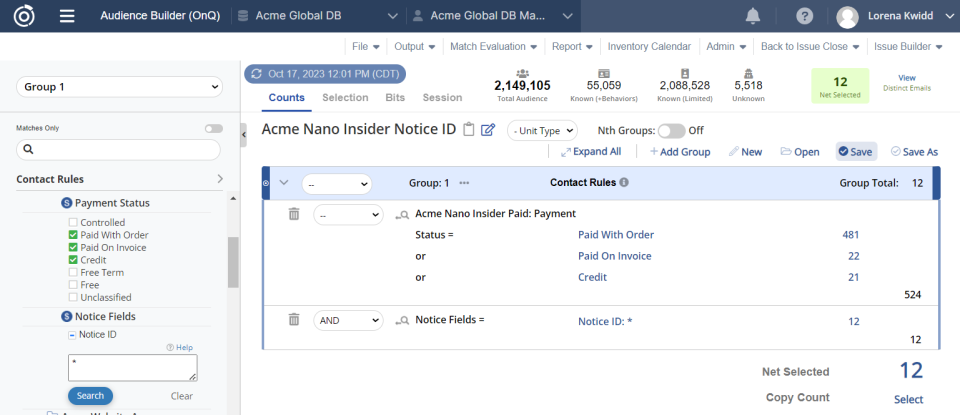Toggle the Matches Only switch

click(x=213, y=128)
